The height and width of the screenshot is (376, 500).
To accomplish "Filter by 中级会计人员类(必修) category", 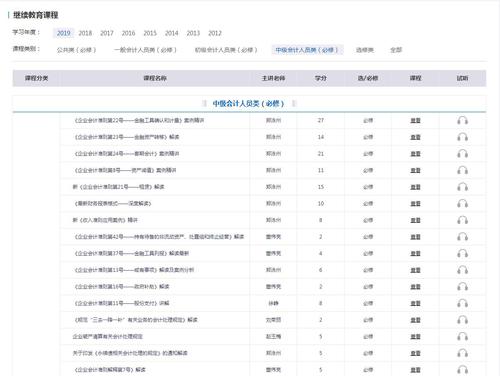I will (307, 50).
